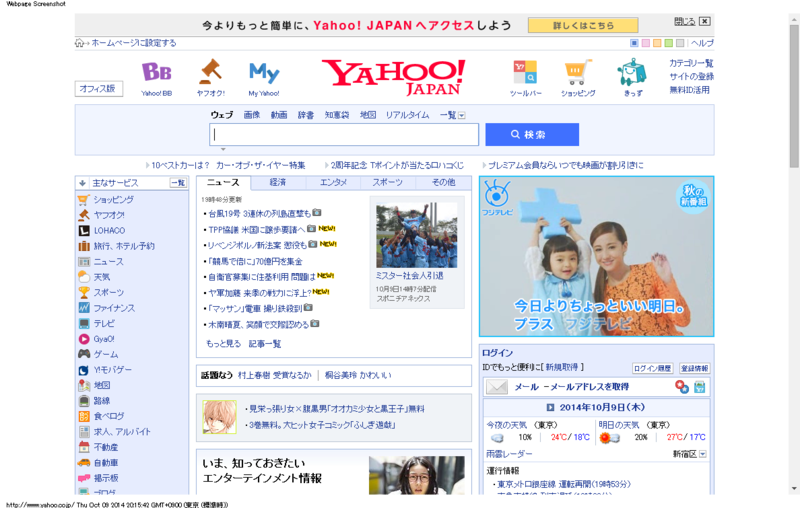Open the カテゴリ一覧 link

(691, 63)
